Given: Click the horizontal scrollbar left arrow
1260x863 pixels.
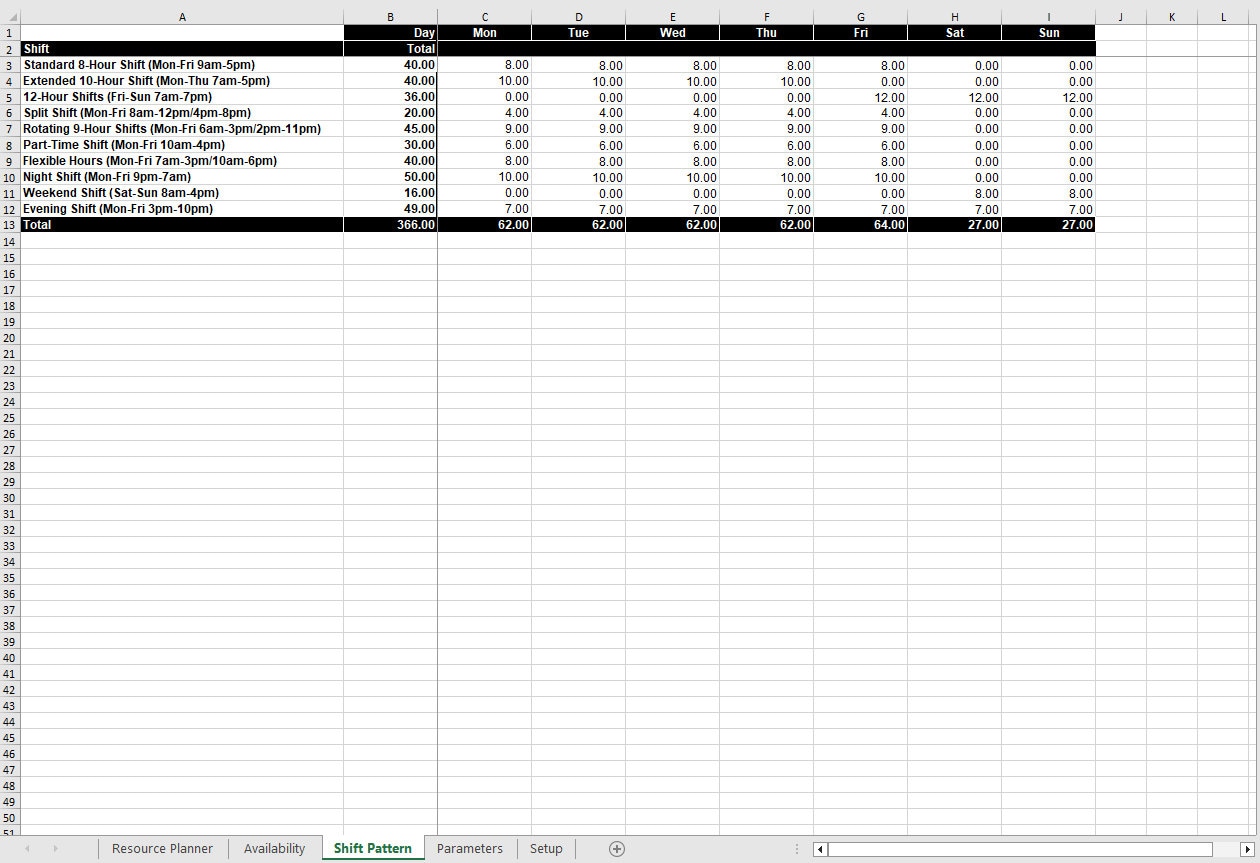Looking at the screenshot, I should (820, 849).
